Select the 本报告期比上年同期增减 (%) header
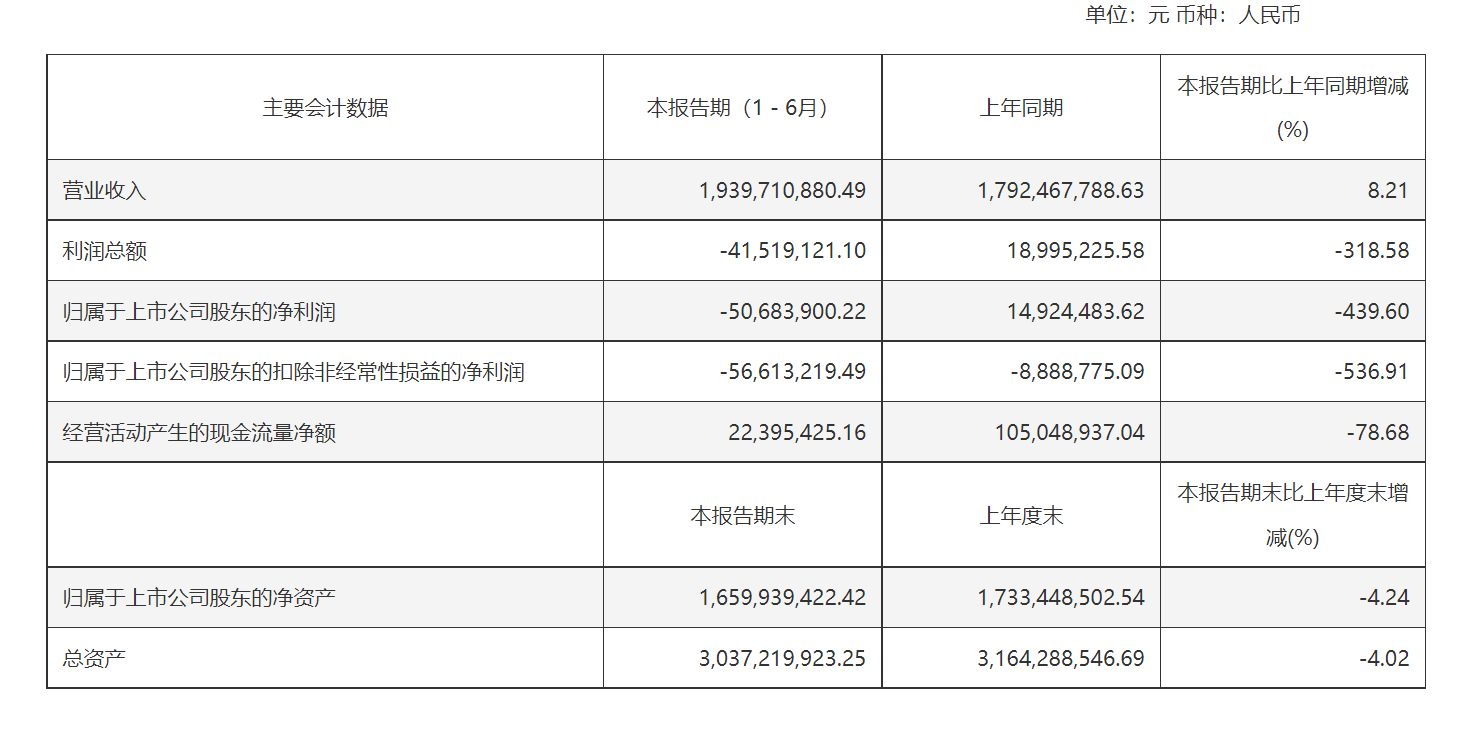Viewport: 1482px width, 732px height. 1293,108
